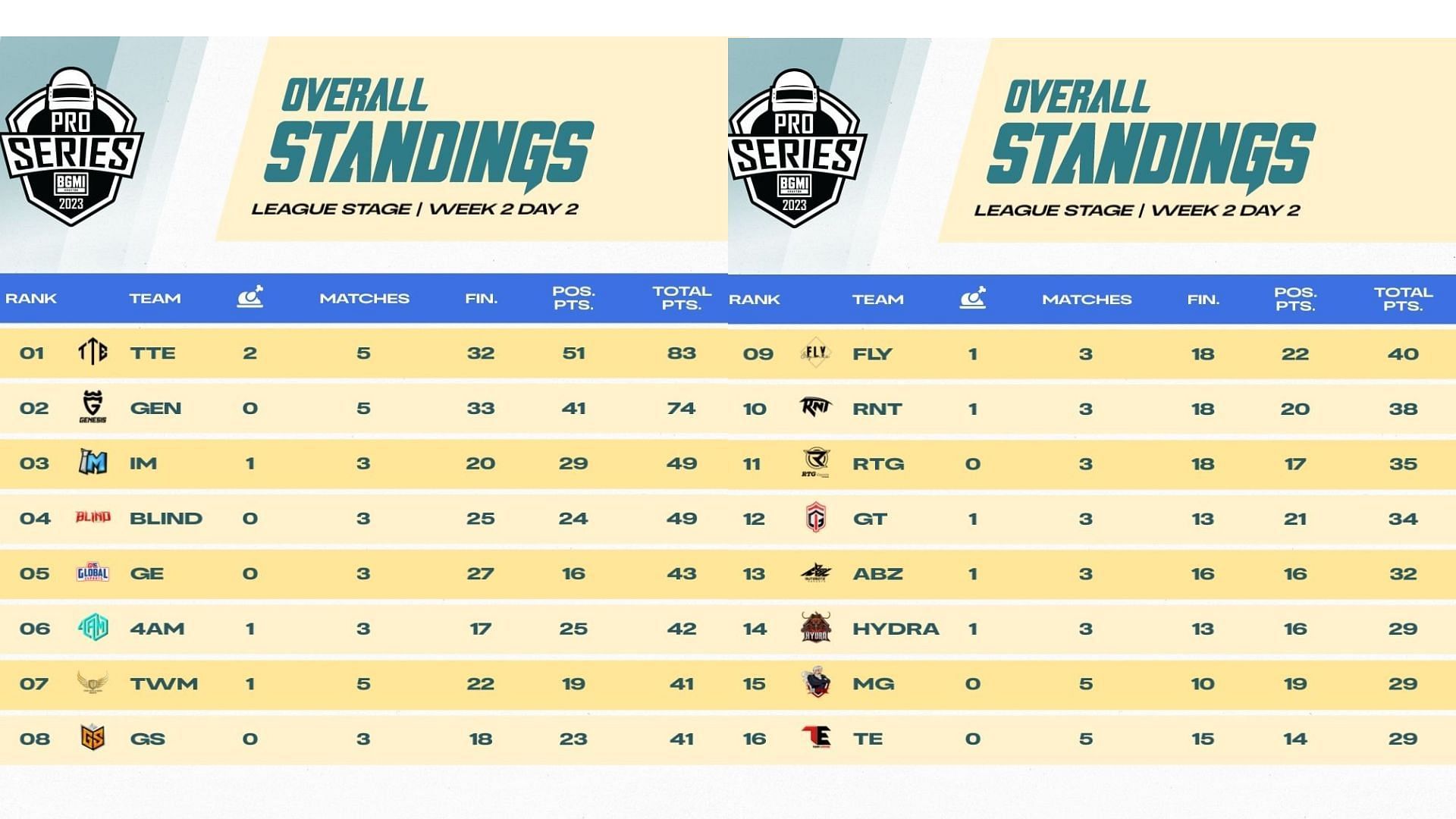Click the right FIN. column header
Image resolution: width=1456 pixels, height=819 pixels.
coord(1203,300)
